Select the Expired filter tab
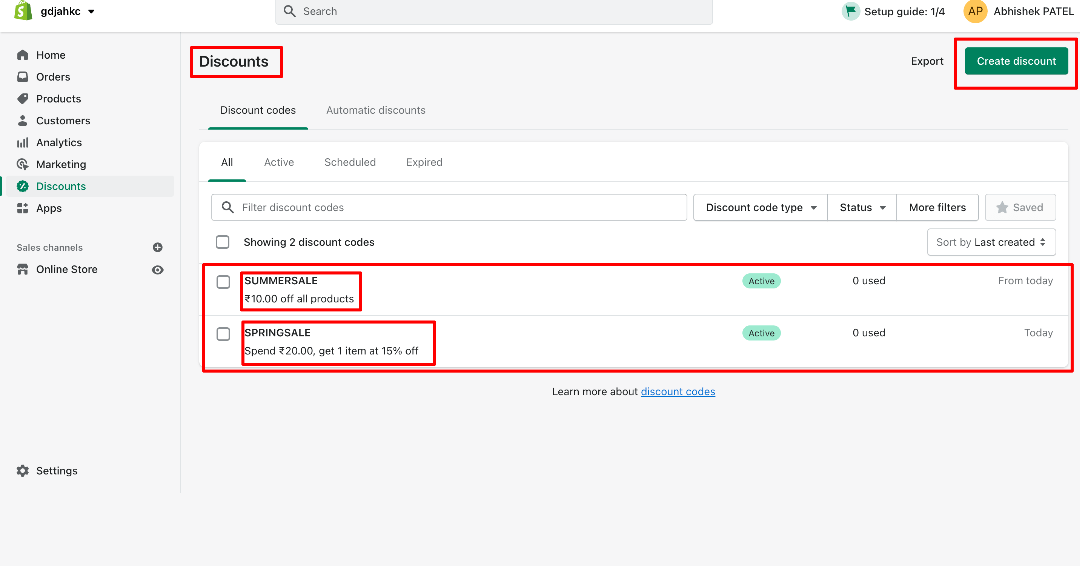The width and height of the screenshot is (1080, 566). [424, 163]
